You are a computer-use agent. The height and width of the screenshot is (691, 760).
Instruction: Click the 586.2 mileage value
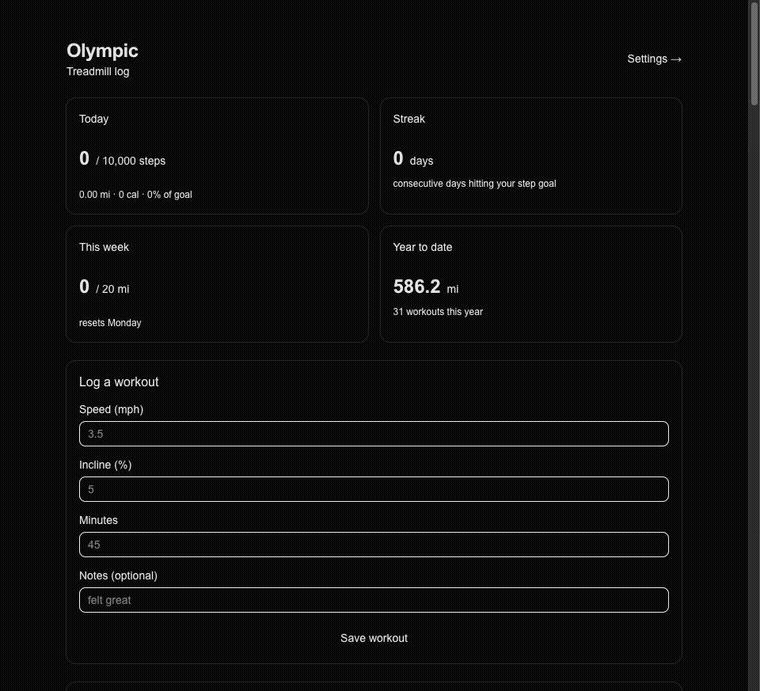click(417, 286)
